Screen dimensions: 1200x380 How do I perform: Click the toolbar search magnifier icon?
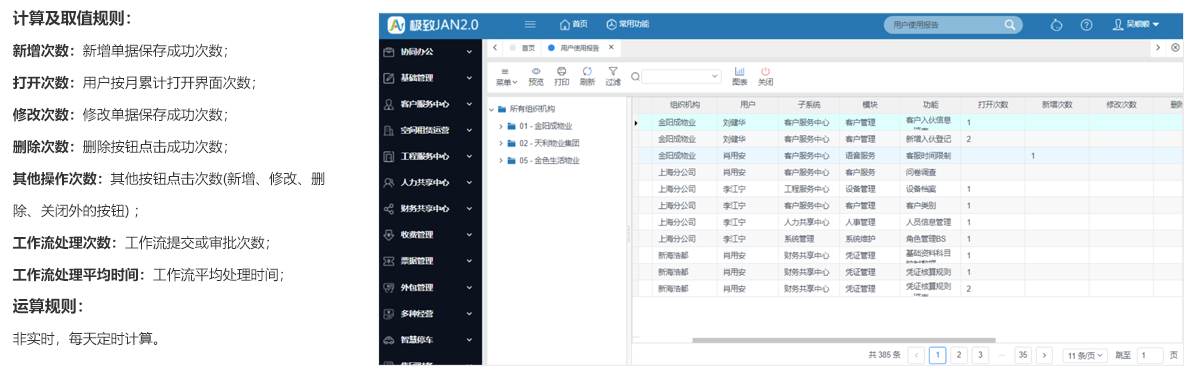pos(635,76)
